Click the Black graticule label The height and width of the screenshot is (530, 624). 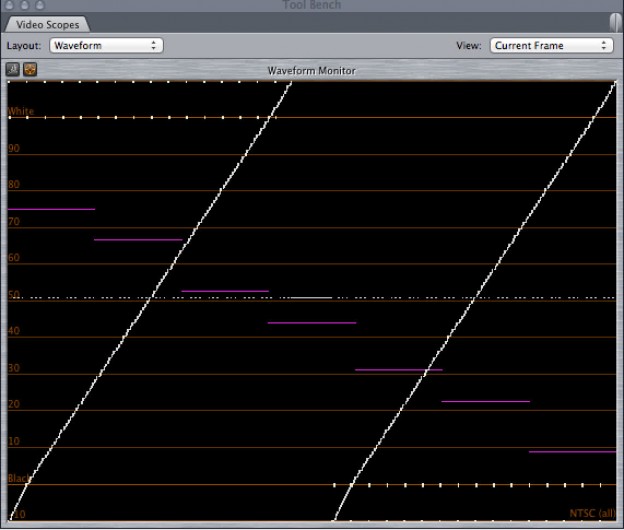pos(19,478)
